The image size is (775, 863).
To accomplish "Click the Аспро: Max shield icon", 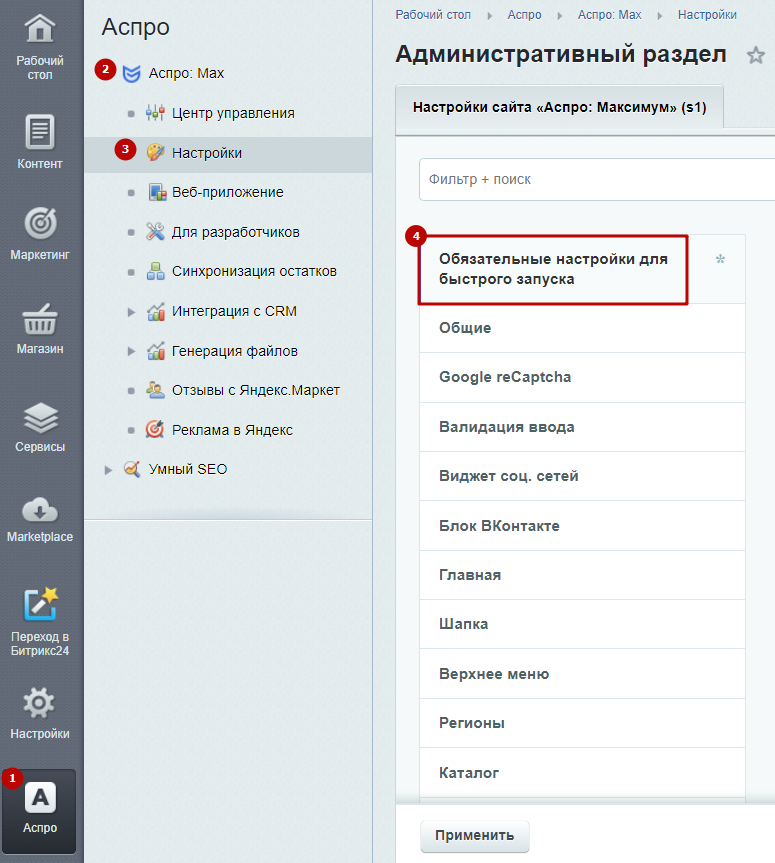I will pos(131,73).
